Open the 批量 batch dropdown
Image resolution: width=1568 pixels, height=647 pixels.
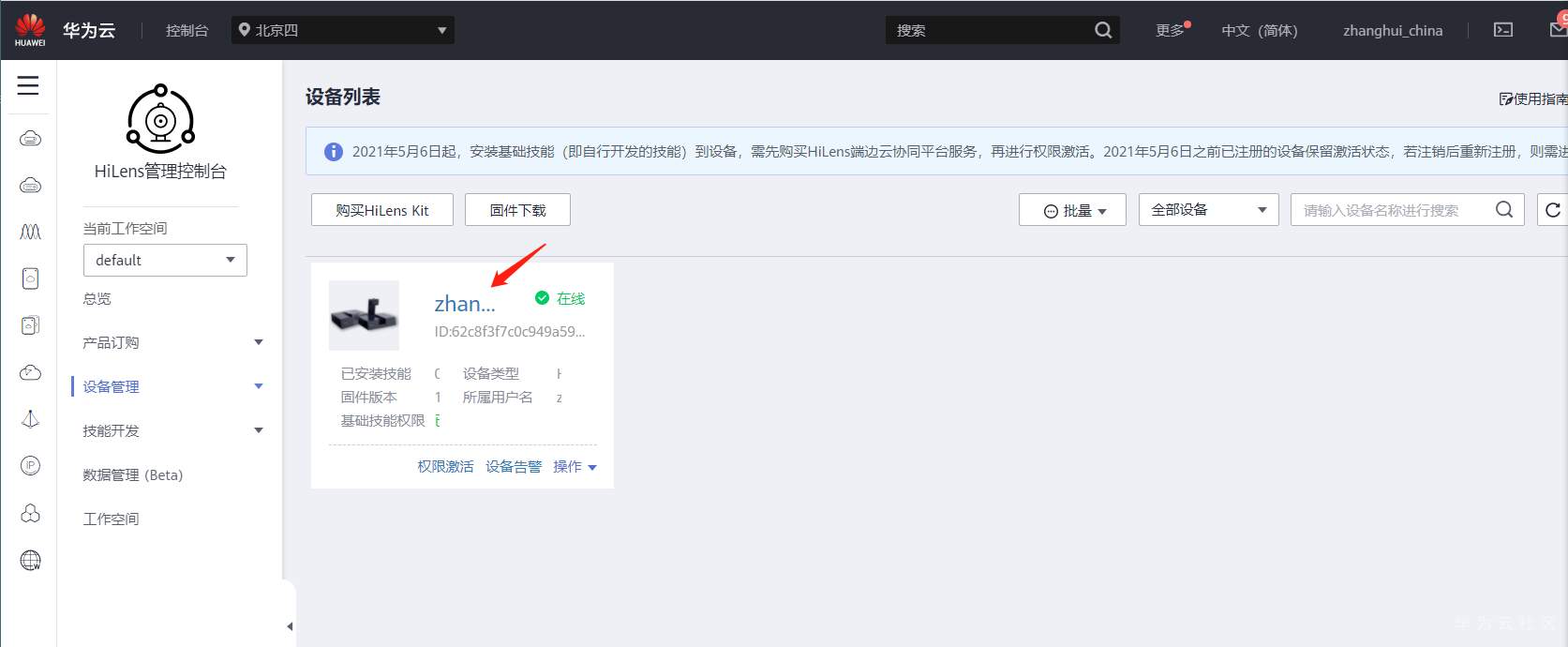click(x=1072, y=210)
